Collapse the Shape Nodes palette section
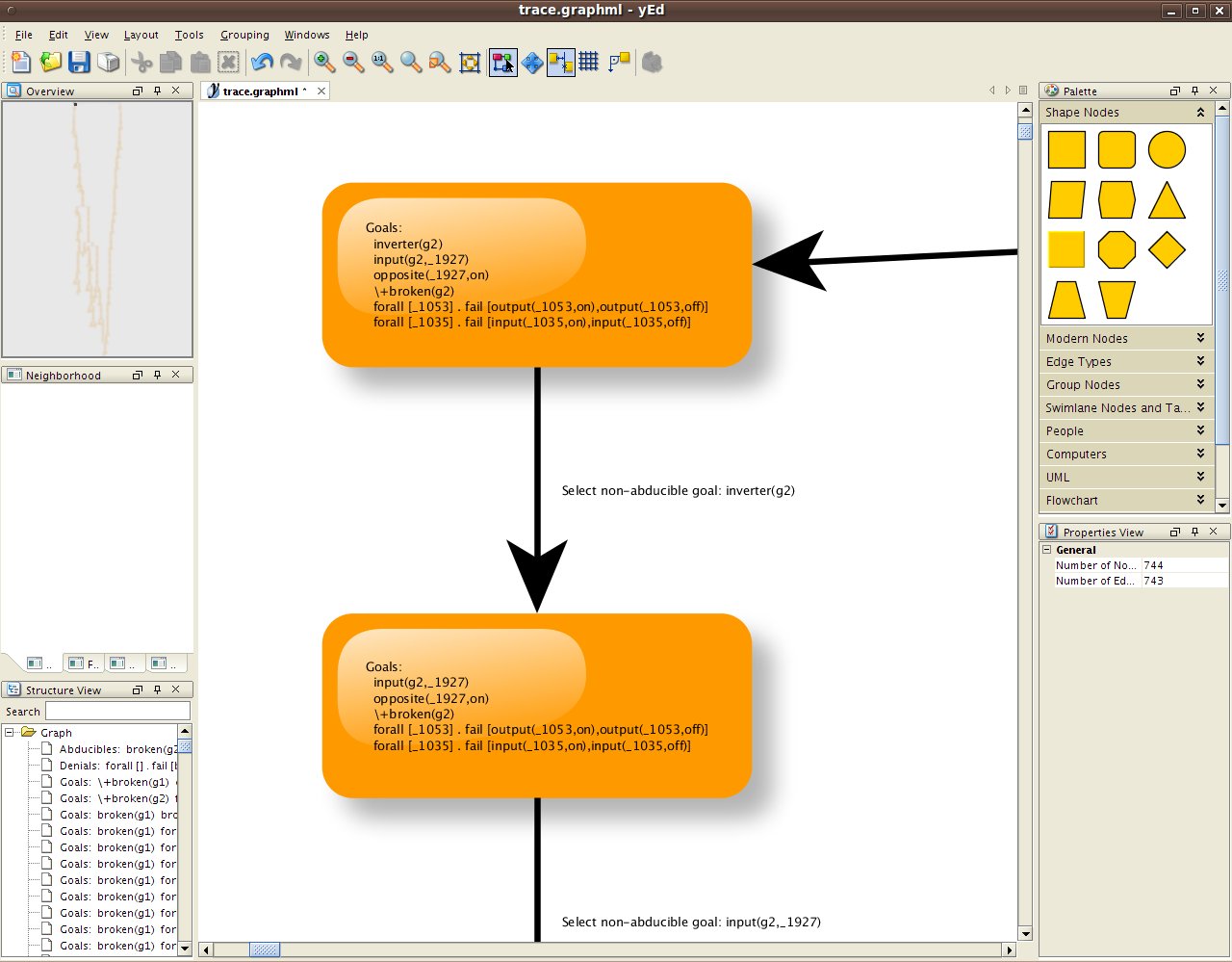Viewport: 1232px width, 962px height. click(1200, 113)
